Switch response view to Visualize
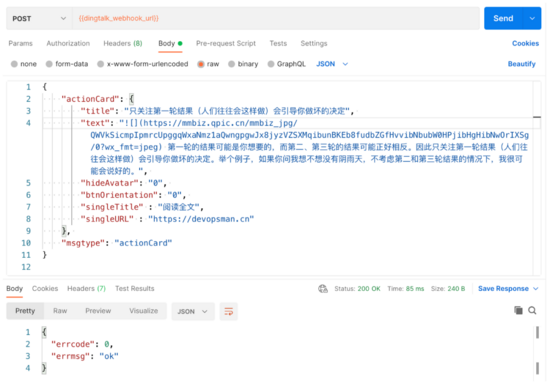Viewport: 550px width, 384px height. 143,311
